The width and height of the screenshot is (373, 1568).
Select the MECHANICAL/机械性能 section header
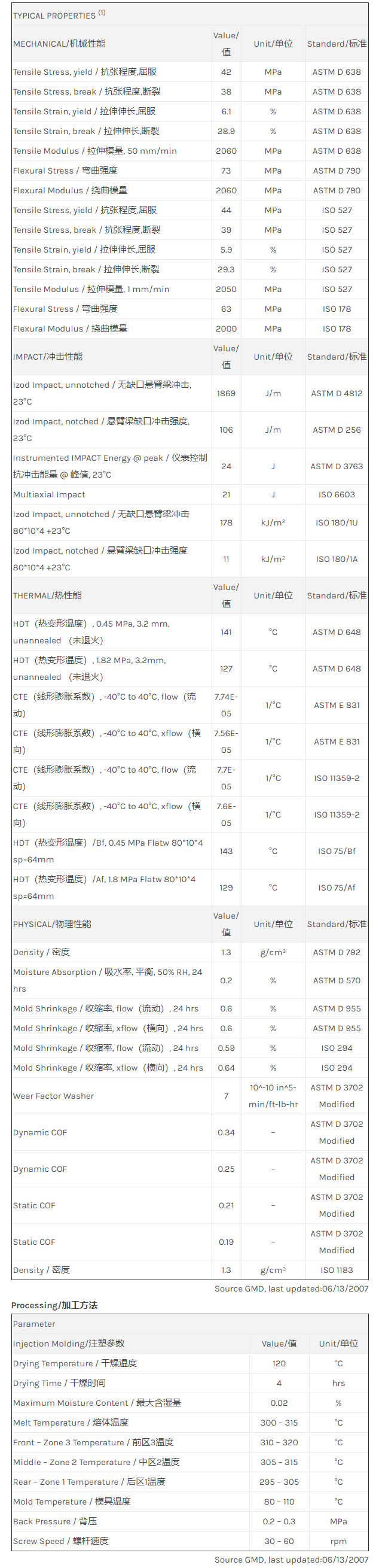(59, 44)
